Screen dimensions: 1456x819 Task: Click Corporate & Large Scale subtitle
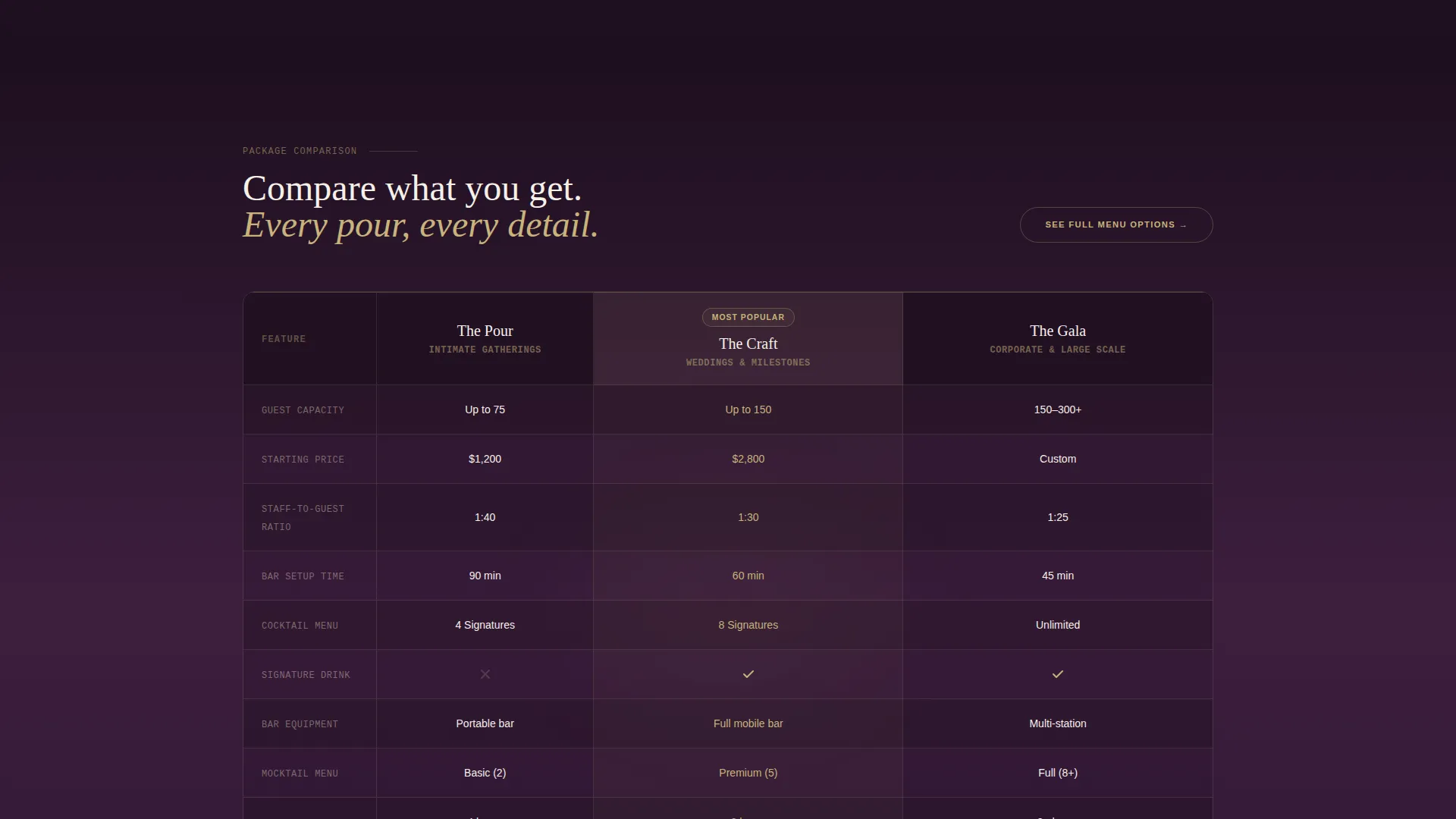[1058, 350]
